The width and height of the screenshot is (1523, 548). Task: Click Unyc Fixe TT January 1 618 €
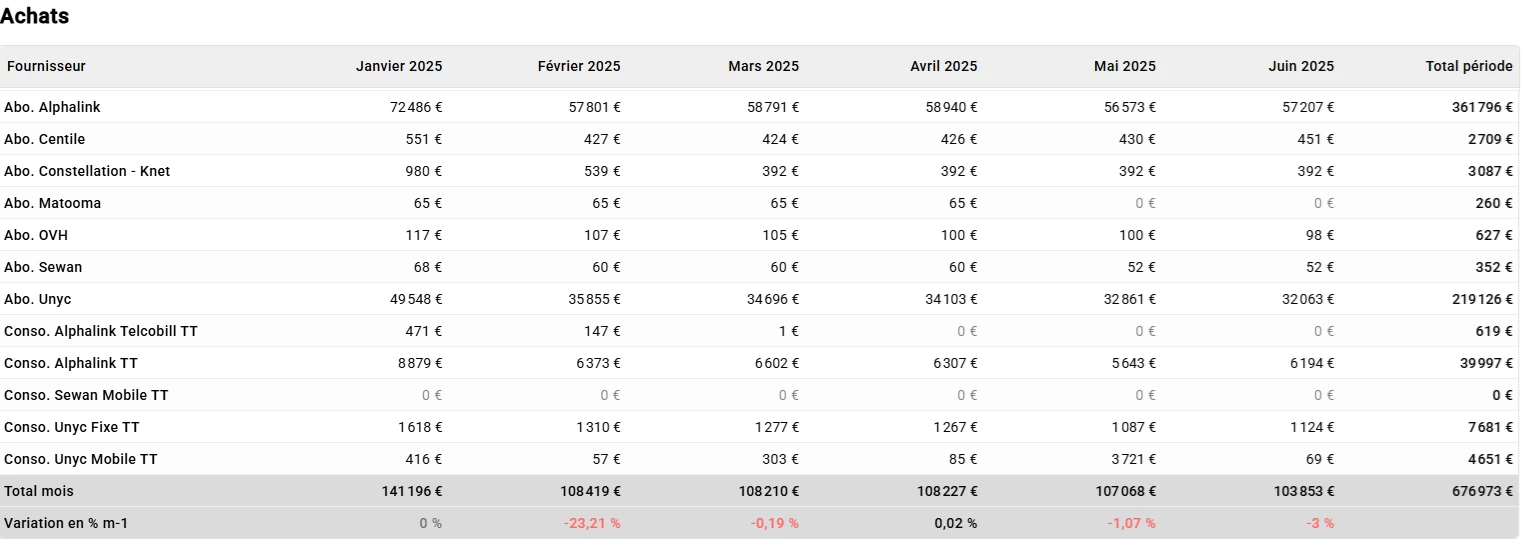point(420,427)
